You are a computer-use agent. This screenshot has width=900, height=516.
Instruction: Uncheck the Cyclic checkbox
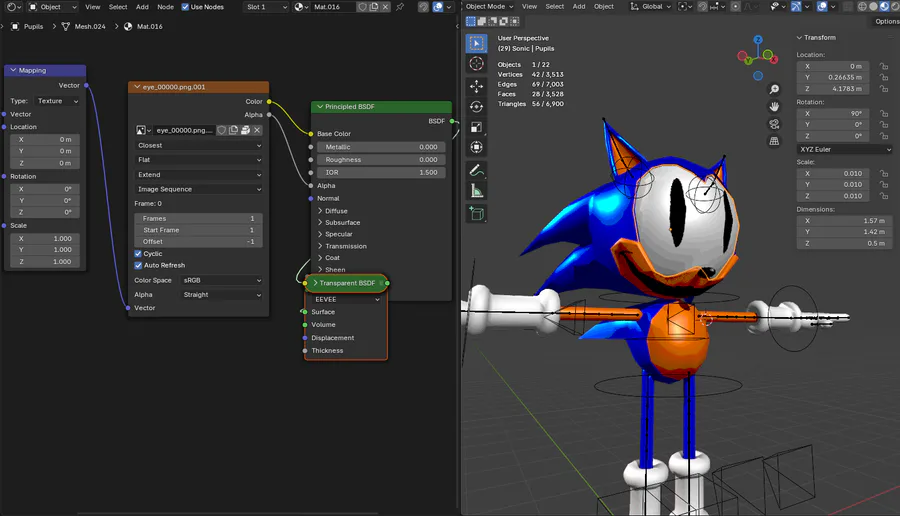(x=138, y=254)
